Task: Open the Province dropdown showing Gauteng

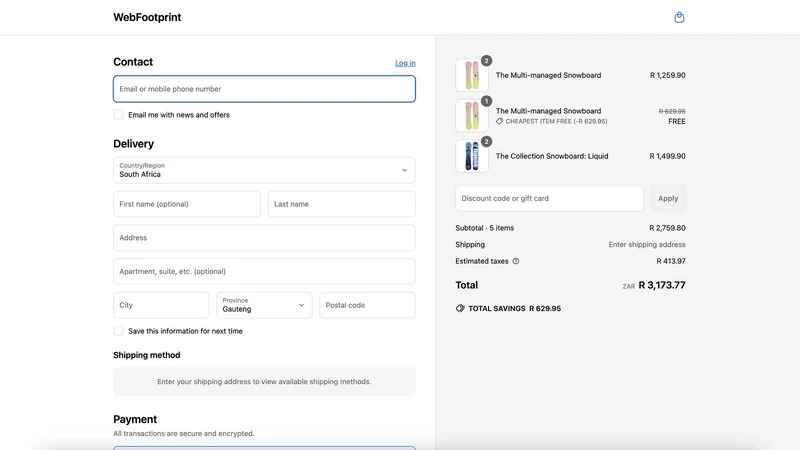Action: pyautogui.click(x=264, y=305)
